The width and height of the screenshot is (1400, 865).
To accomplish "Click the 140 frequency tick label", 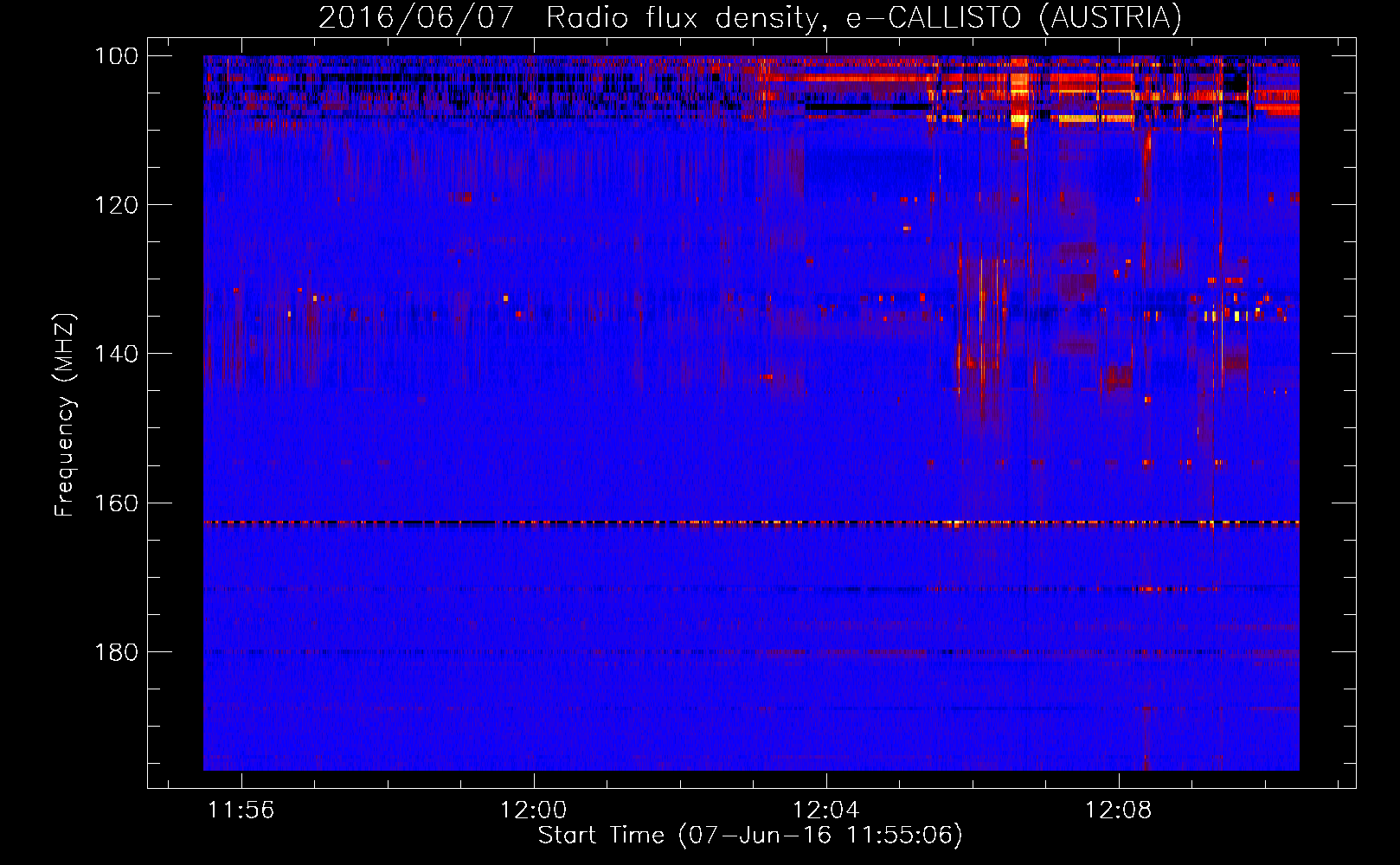I will click(x=116, y=354).
